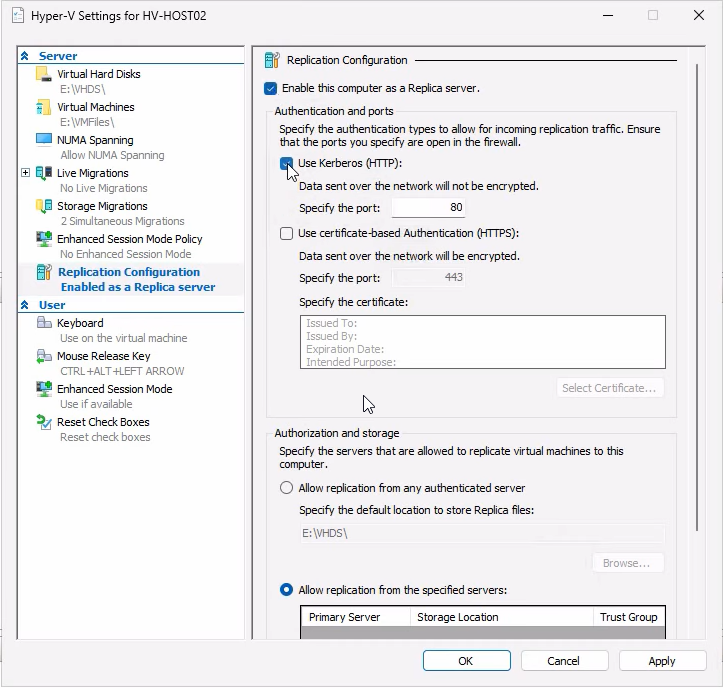Click the default Replica location field E:\VHDS\

coord(482,534)
